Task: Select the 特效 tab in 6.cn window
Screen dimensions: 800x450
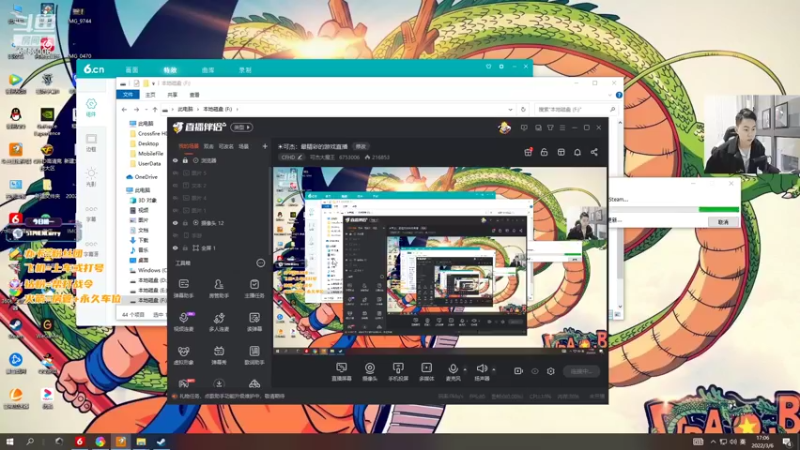Action: 170,70
